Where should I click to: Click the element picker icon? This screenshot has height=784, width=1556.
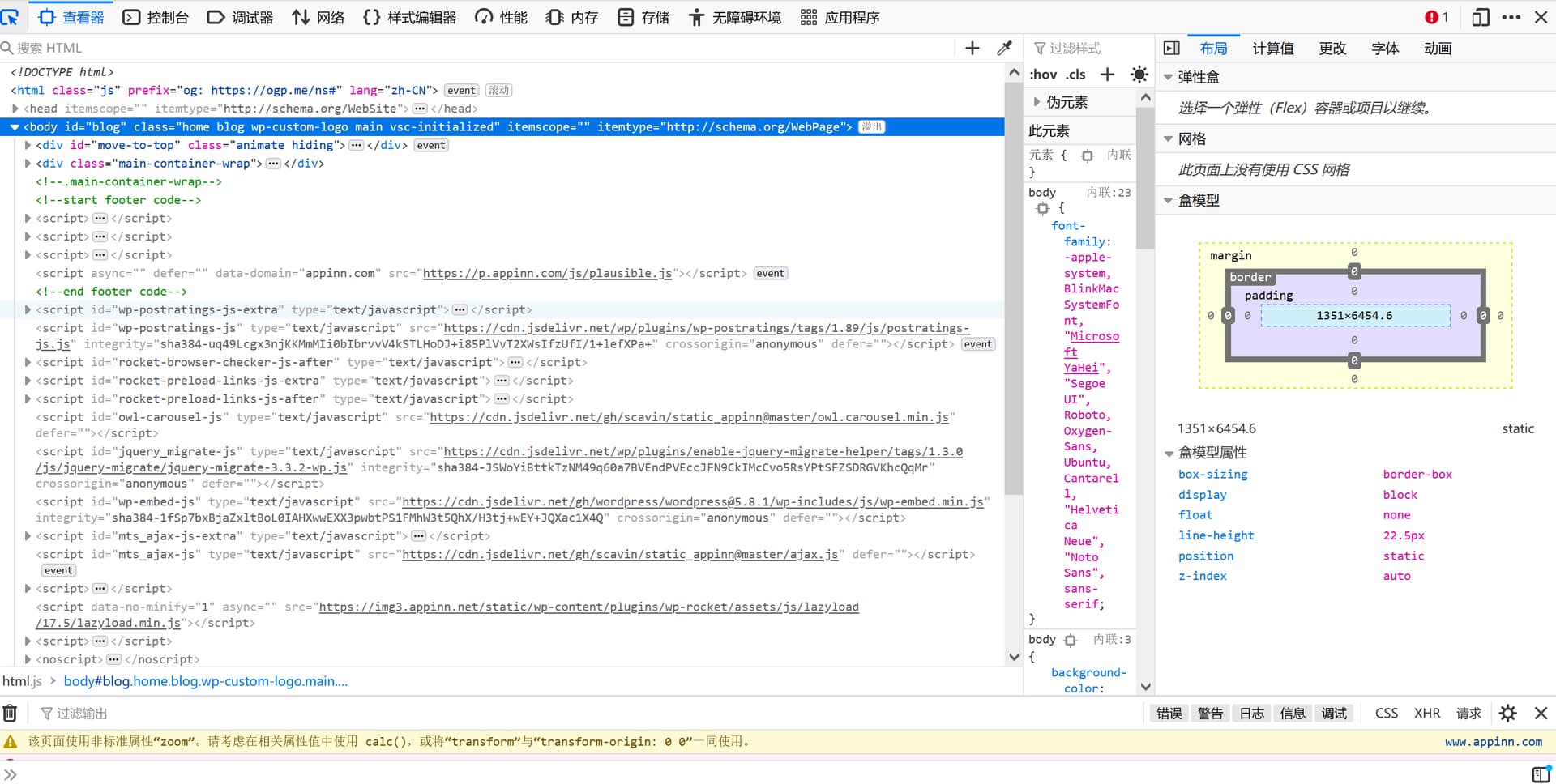click(x=11, y=17)
